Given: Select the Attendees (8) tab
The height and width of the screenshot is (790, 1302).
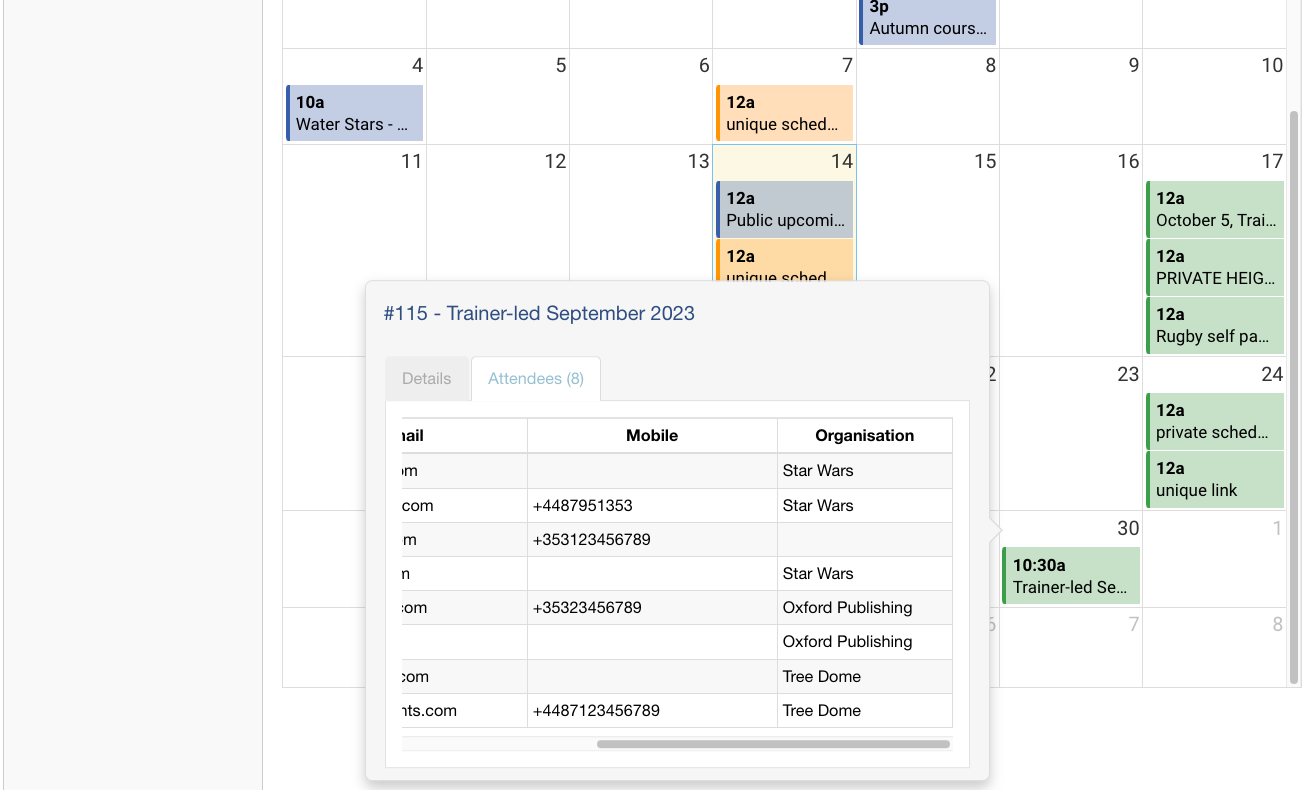Looking at the screenshot, I should coord(536,379).
